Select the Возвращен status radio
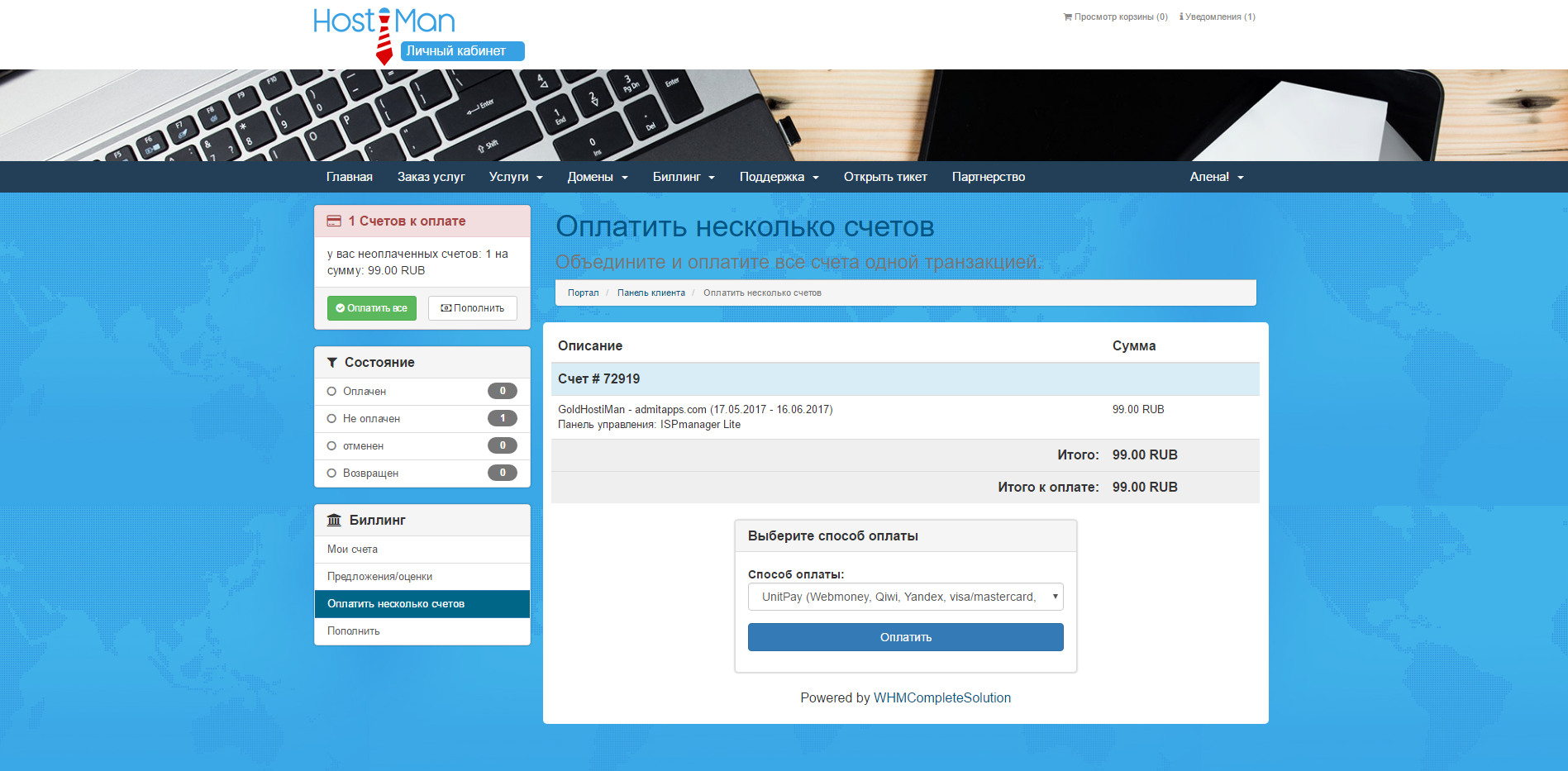The image size is (1568, 771). coord(331,474)
